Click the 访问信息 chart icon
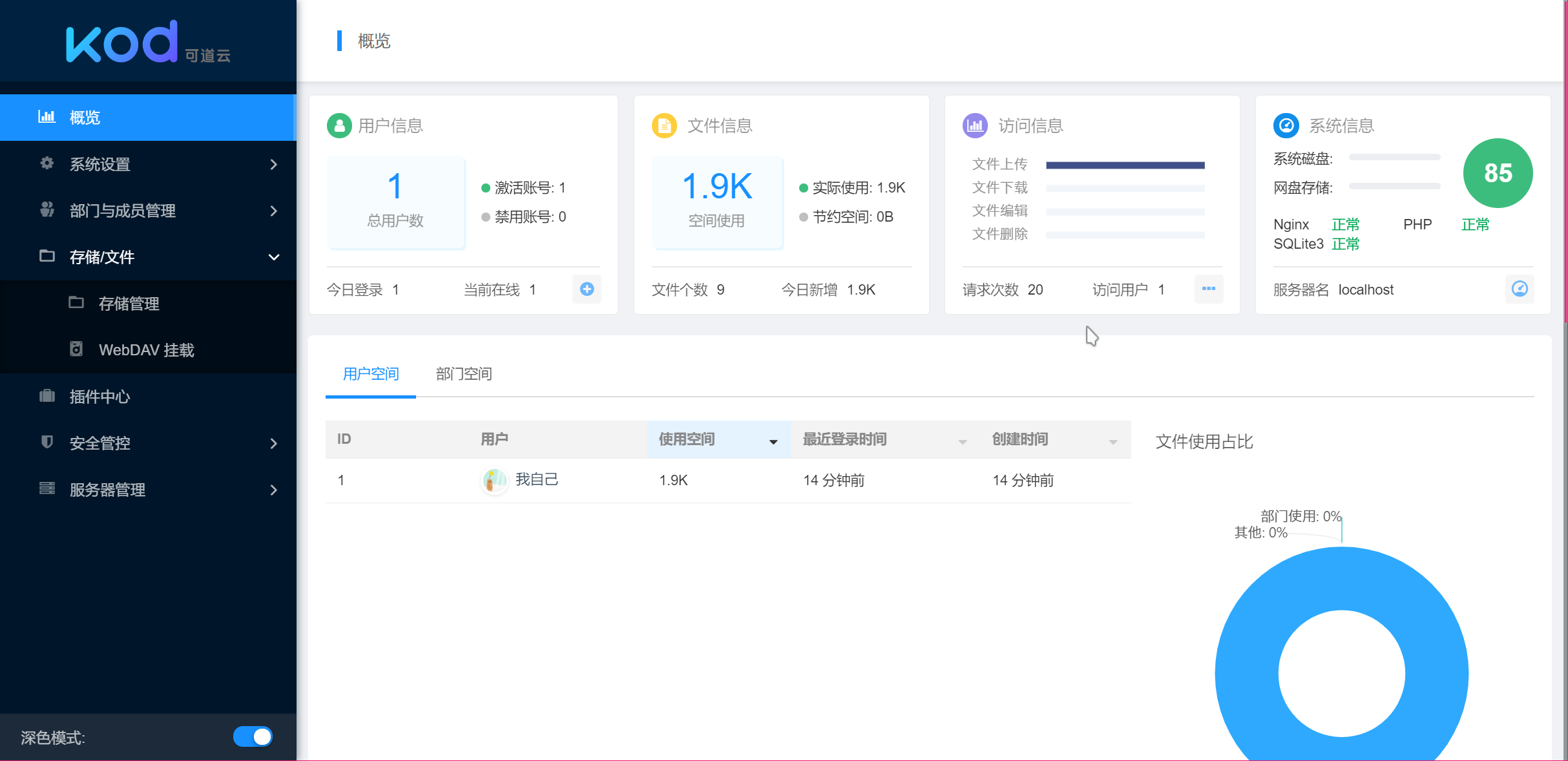The image size is (1568, 761). [x=975, y=125]
